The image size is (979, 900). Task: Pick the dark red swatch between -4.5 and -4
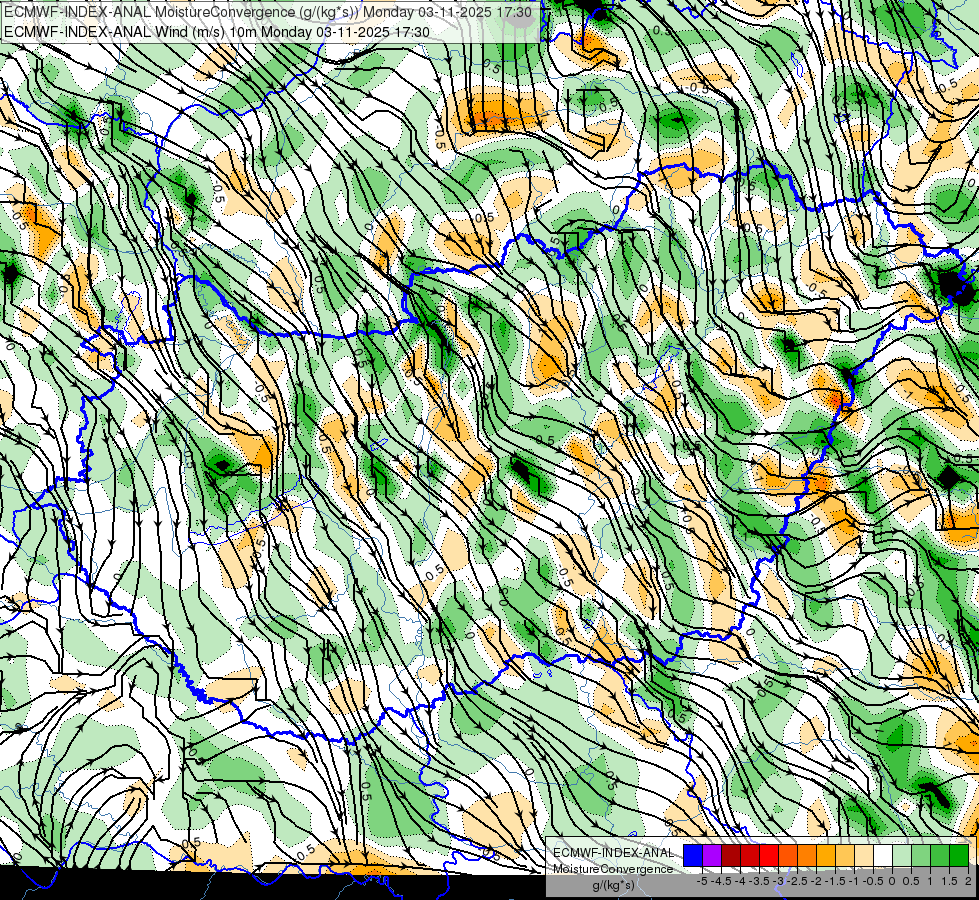tap(731, 855)
